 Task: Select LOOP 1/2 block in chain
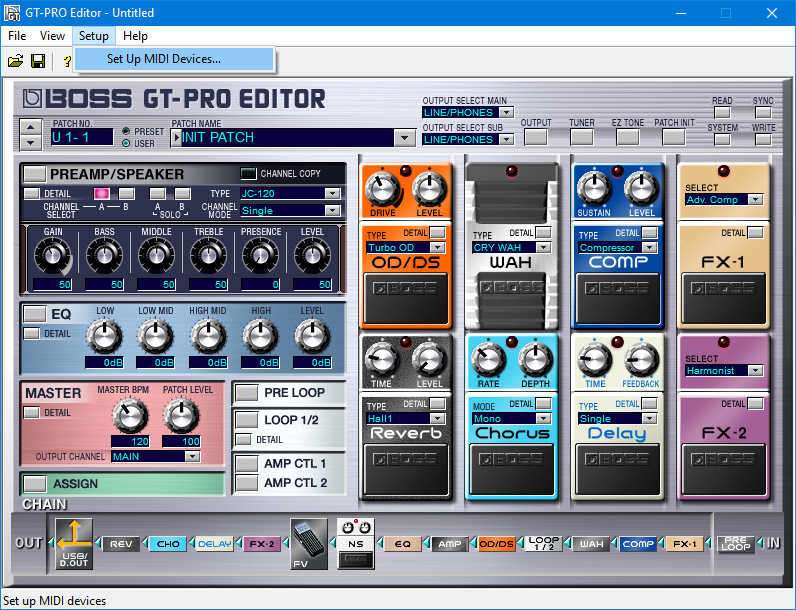tap(544, 544)
